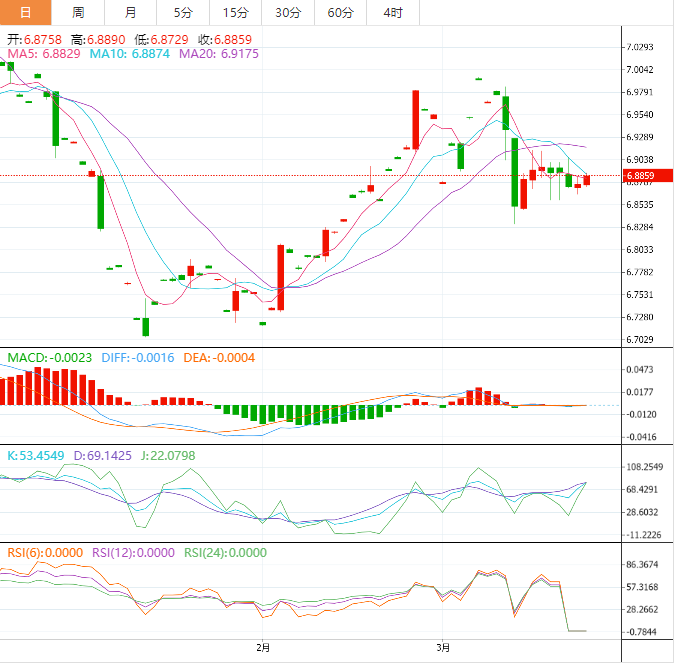Click the 108.2549 KDJ axis label
This screenshot has height=663, width=674.
[x=644, y=467]
